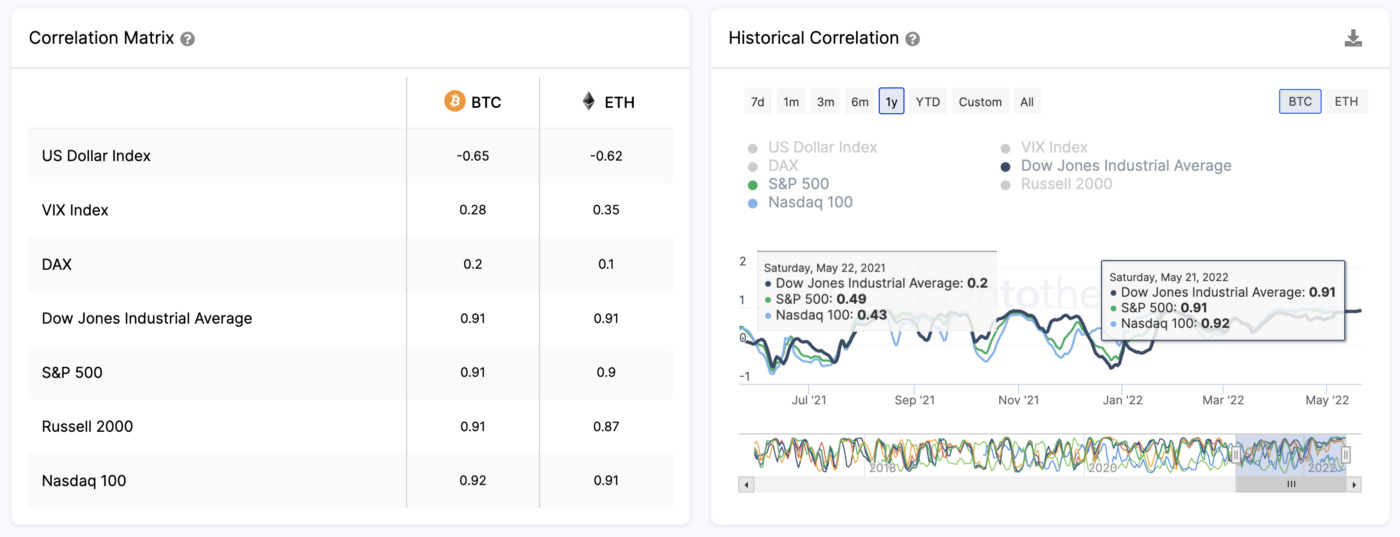Click the Historical Correlation title
Viewport: 1400px width, 537px height.
813,38
